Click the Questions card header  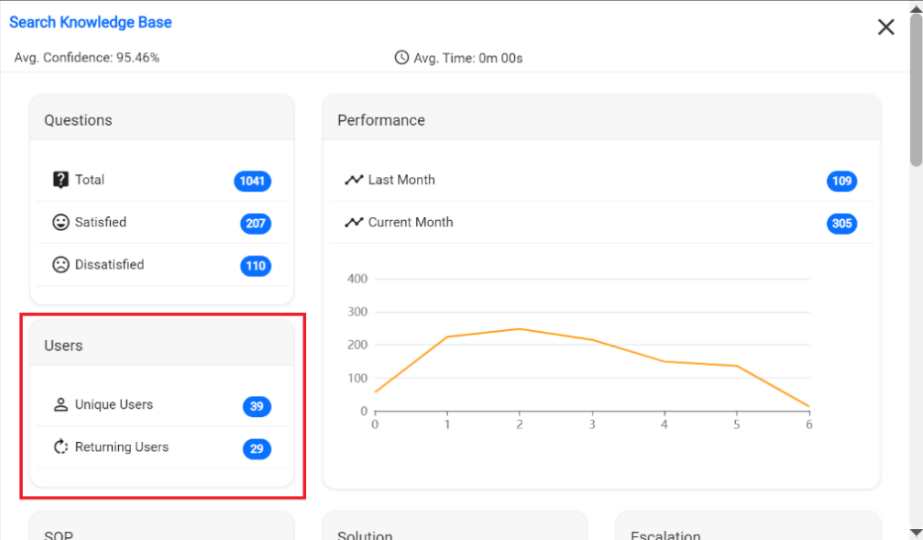(x=162, y=118)
